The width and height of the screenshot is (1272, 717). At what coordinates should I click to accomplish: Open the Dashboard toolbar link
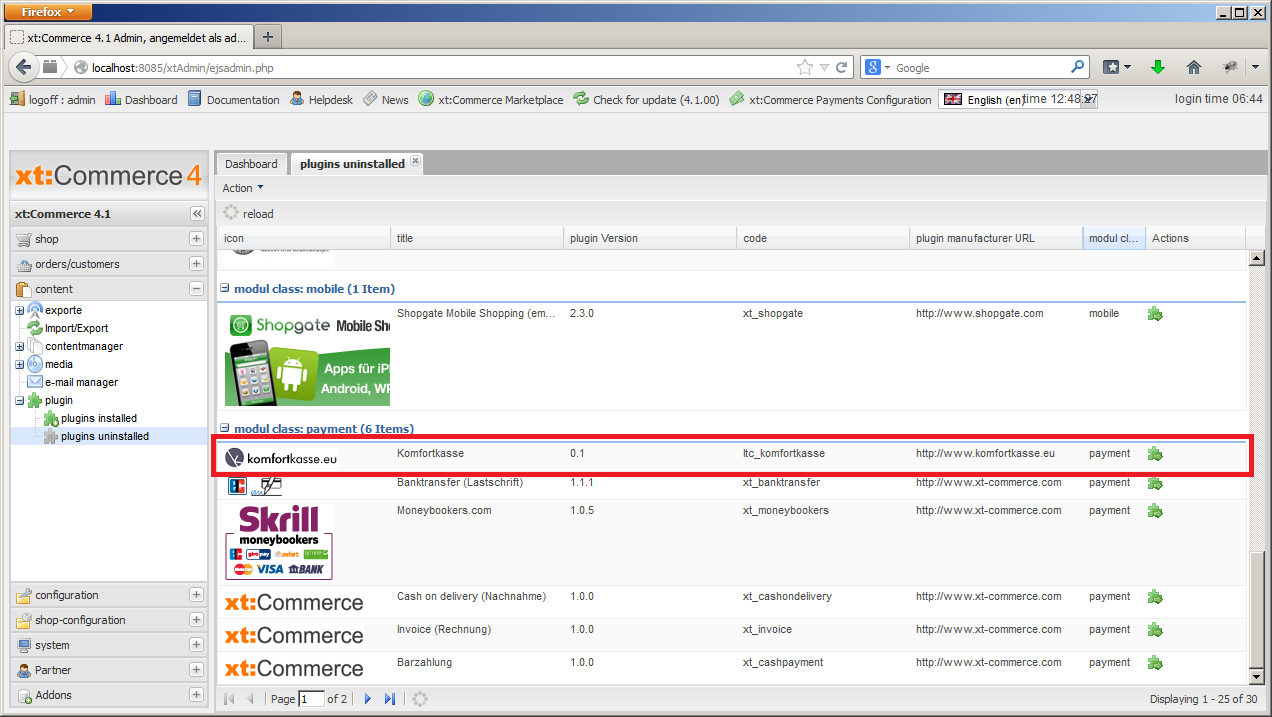[141, 100]
